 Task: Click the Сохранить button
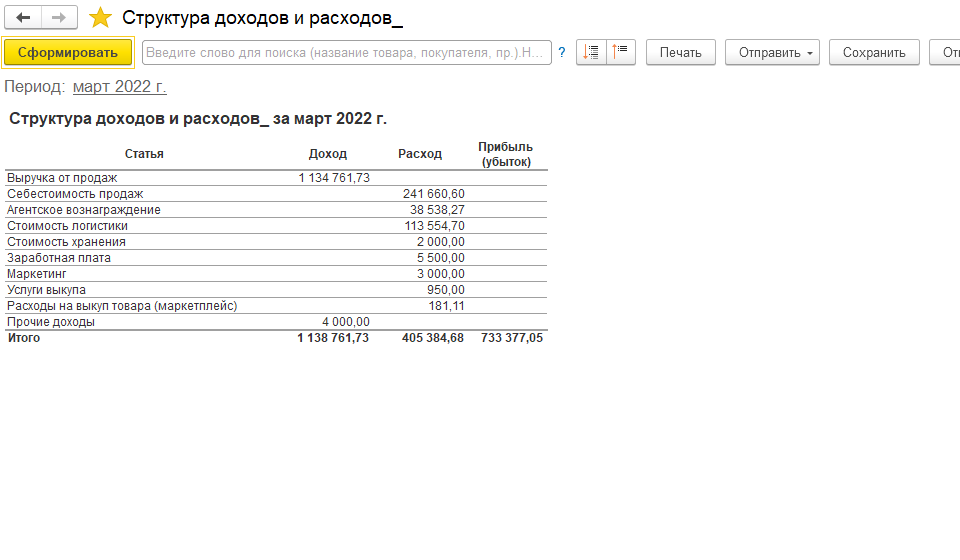(874, 52)
